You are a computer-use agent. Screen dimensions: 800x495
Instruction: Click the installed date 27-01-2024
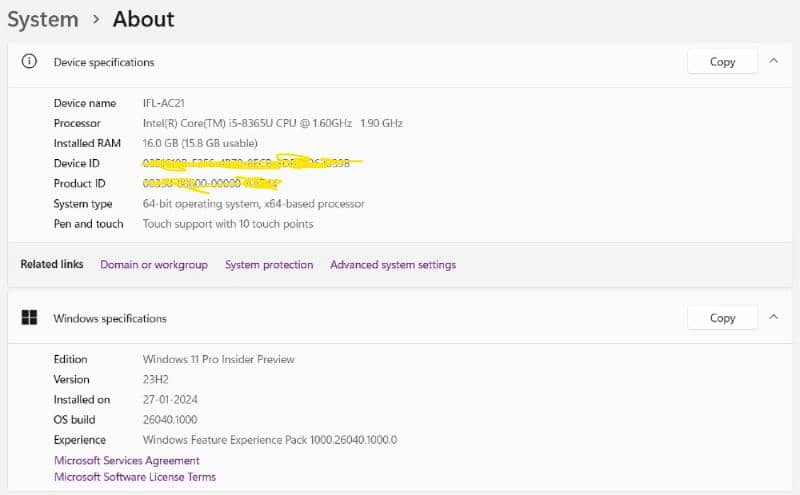pos(170,400)
